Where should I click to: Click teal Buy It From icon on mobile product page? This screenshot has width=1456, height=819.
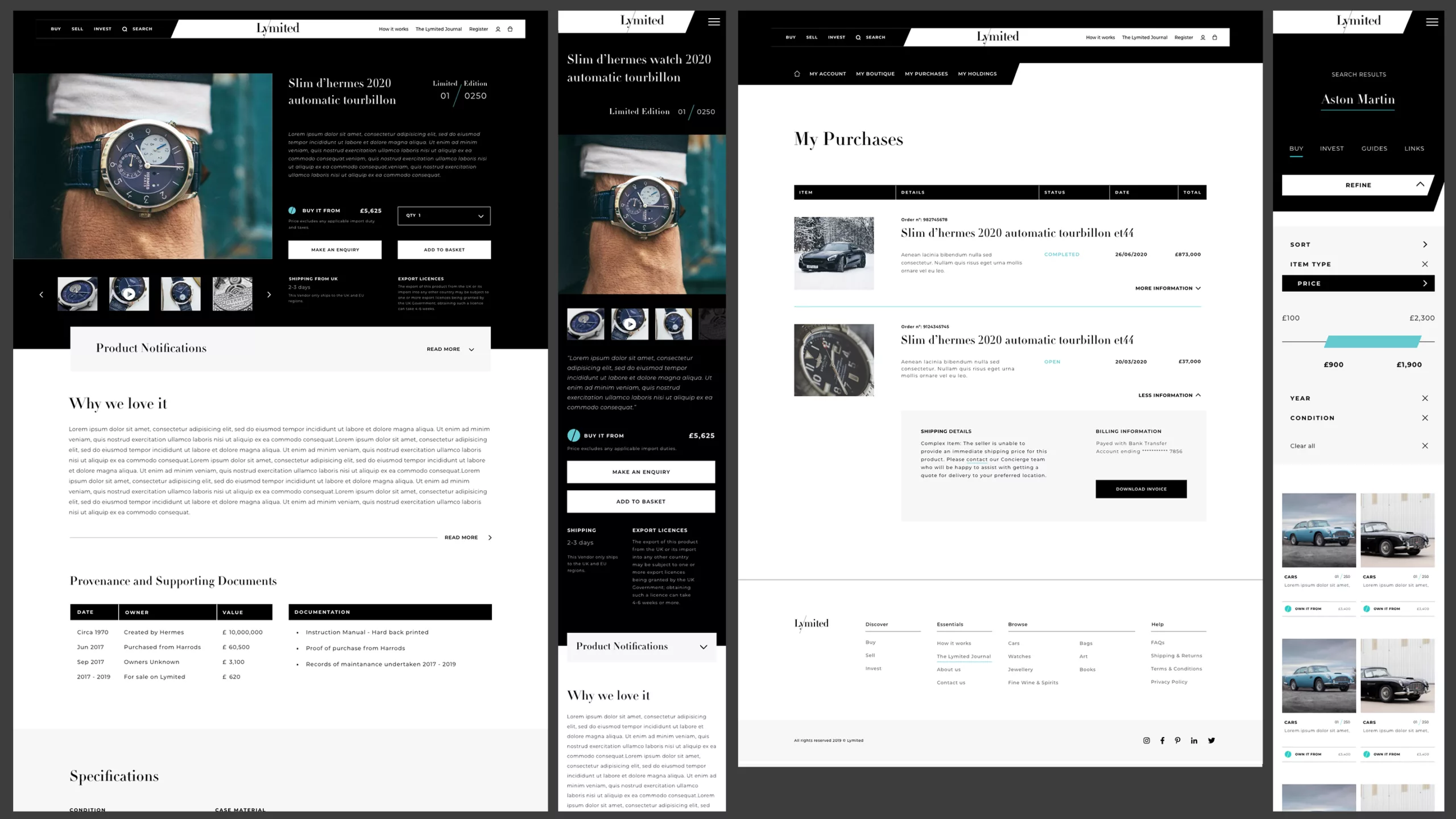573,436
